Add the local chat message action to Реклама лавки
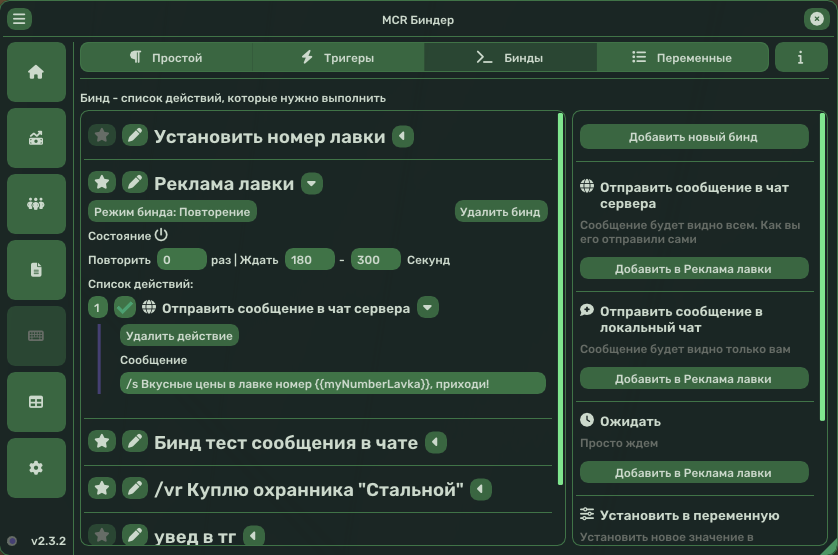Viewport: 838px width, 555px height. tap(694, 379)
